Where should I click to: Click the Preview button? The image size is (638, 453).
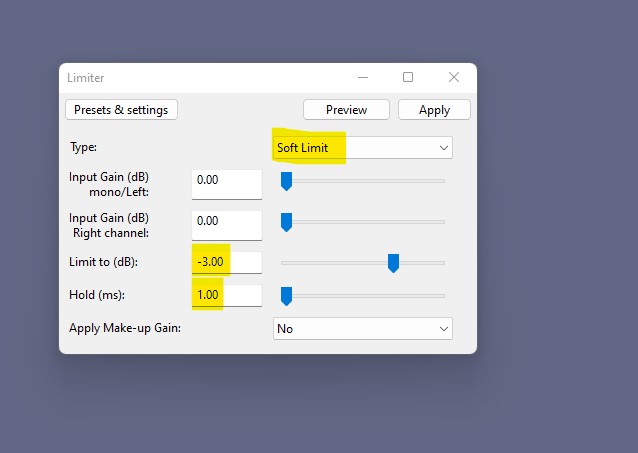pos(346,110)
